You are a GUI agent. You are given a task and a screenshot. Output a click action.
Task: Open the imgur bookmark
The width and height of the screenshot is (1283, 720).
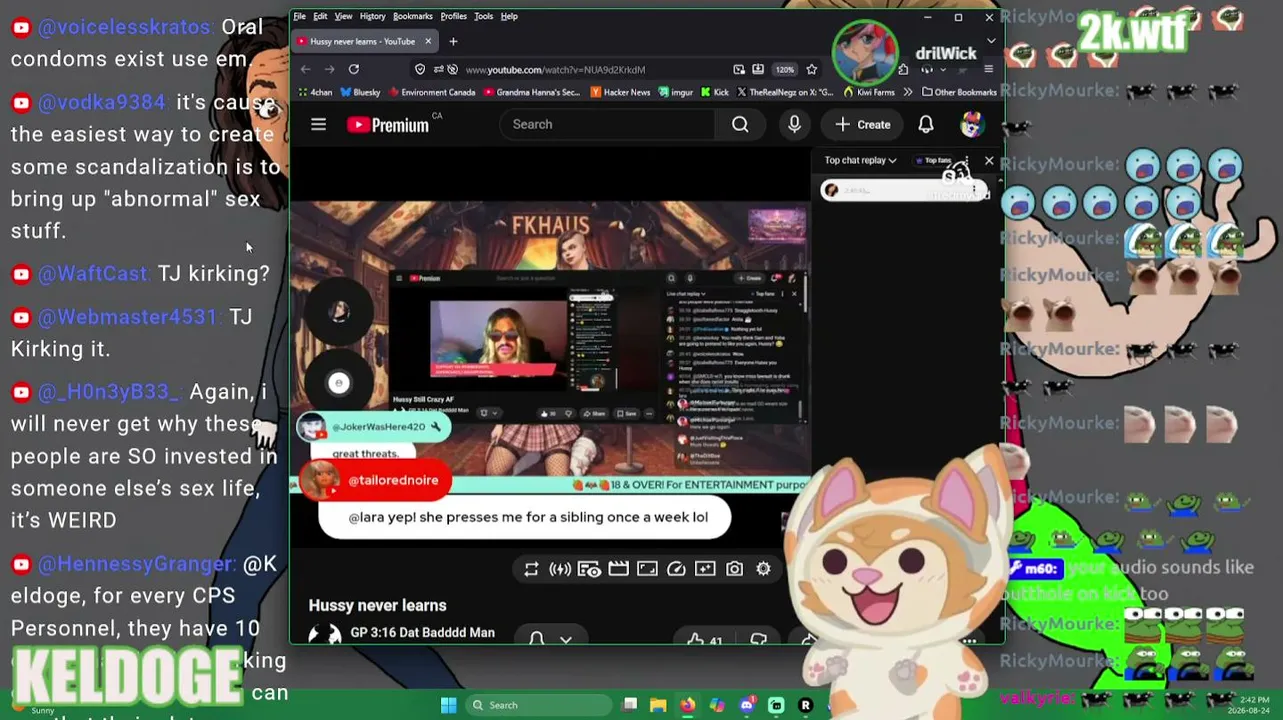pyautogui.click(x=676, y=92)
